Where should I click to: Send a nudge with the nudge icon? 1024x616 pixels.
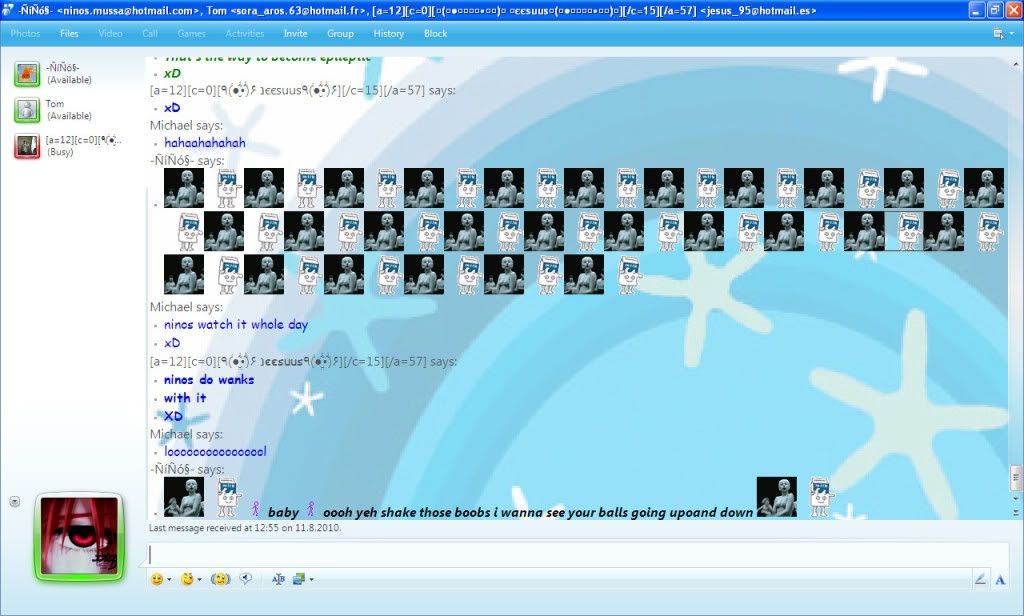tap(221, 579)
